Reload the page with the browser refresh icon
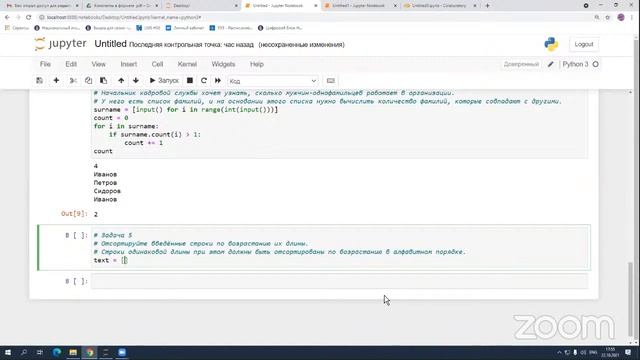This screenshot has height=360, width=640. 28,17
